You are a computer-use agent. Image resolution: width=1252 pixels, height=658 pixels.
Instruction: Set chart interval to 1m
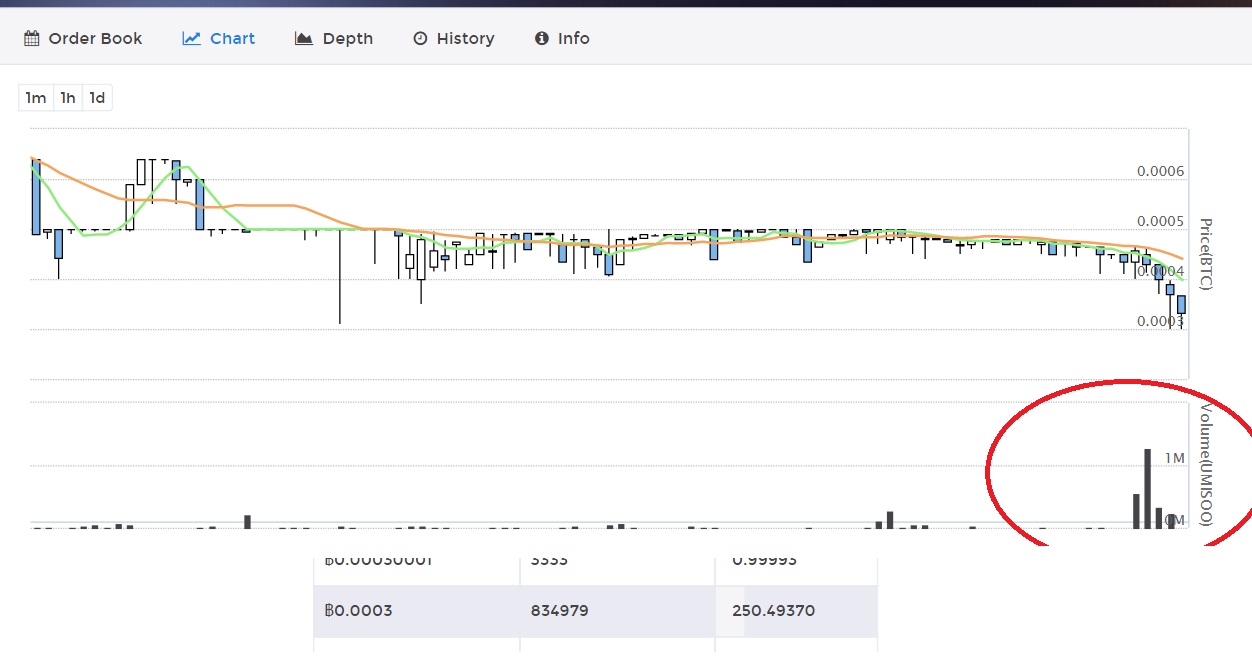(x=36, y=98)
